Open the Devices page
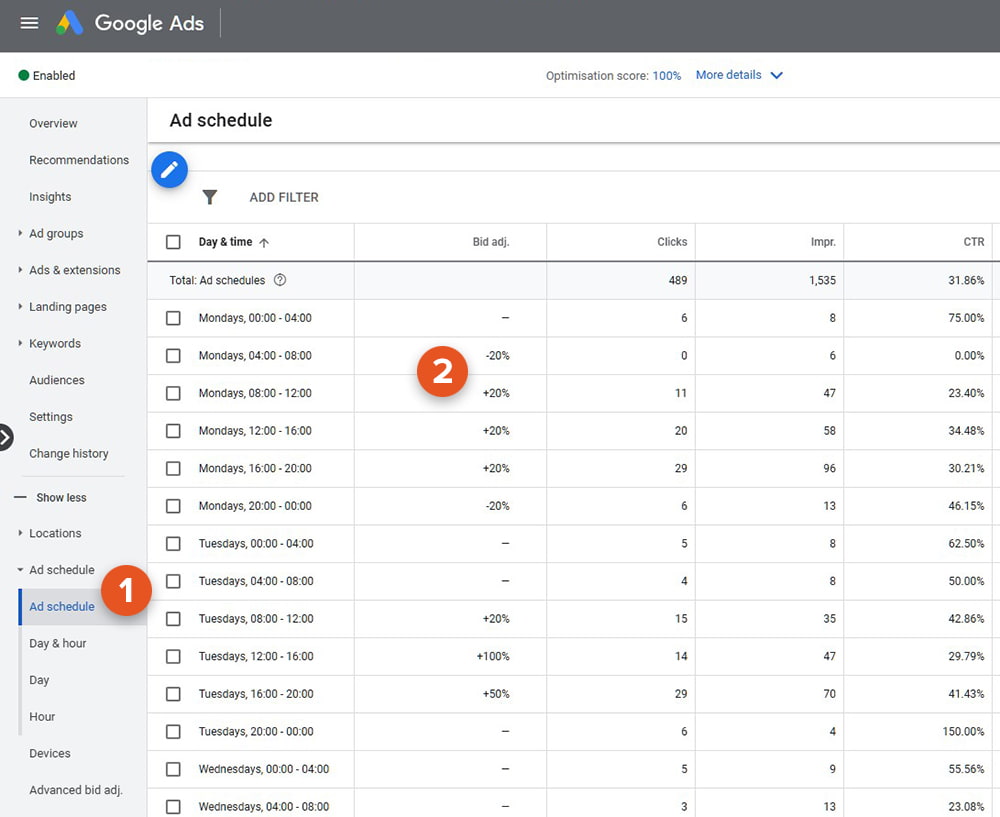 50,754
